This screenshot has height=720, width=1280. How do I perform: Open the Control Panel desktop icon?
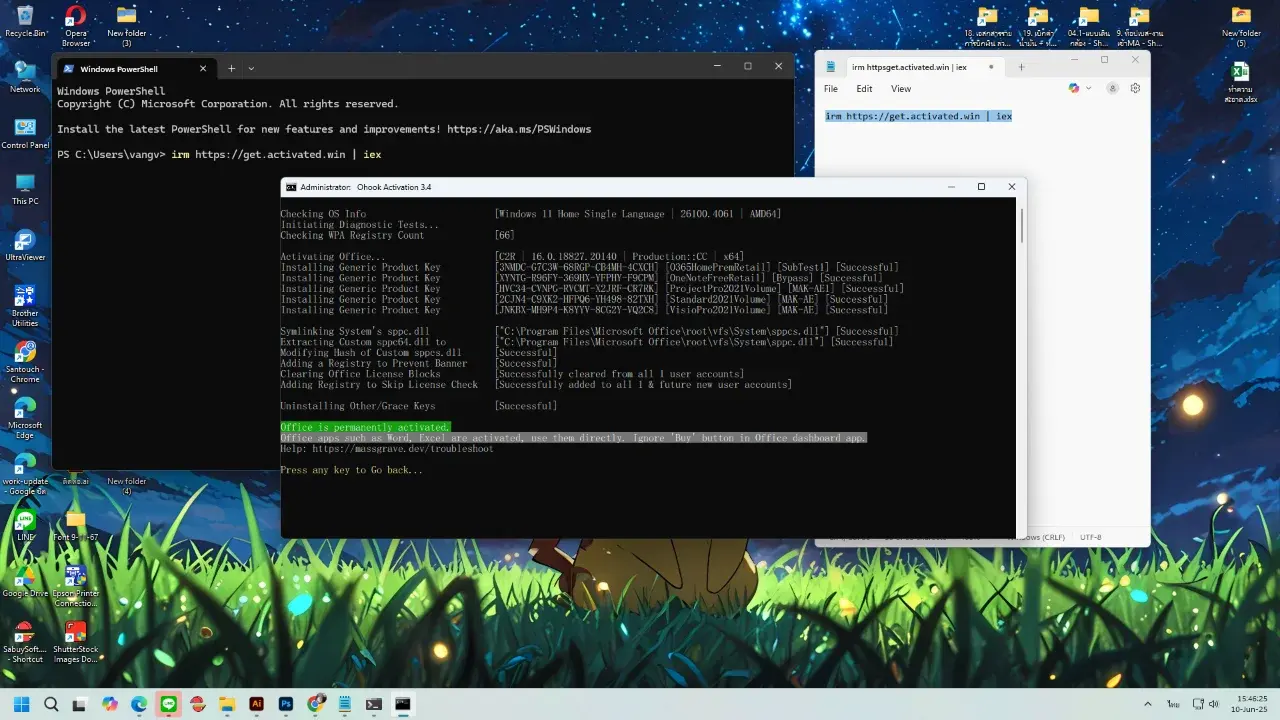[x=25, y=133]
